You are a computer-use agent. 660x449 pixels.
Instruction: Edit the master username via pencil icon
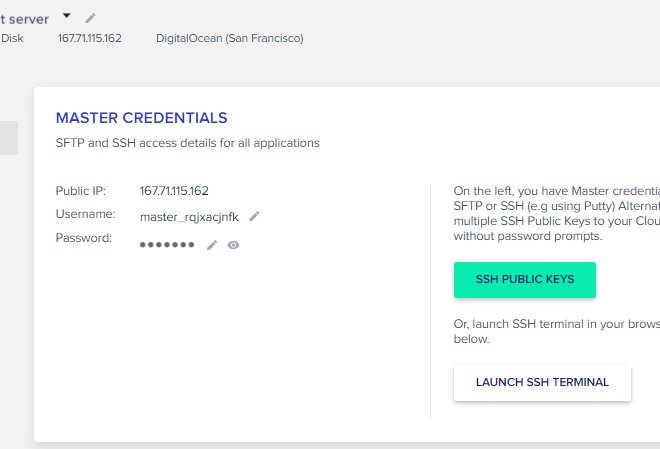[254, 216]
